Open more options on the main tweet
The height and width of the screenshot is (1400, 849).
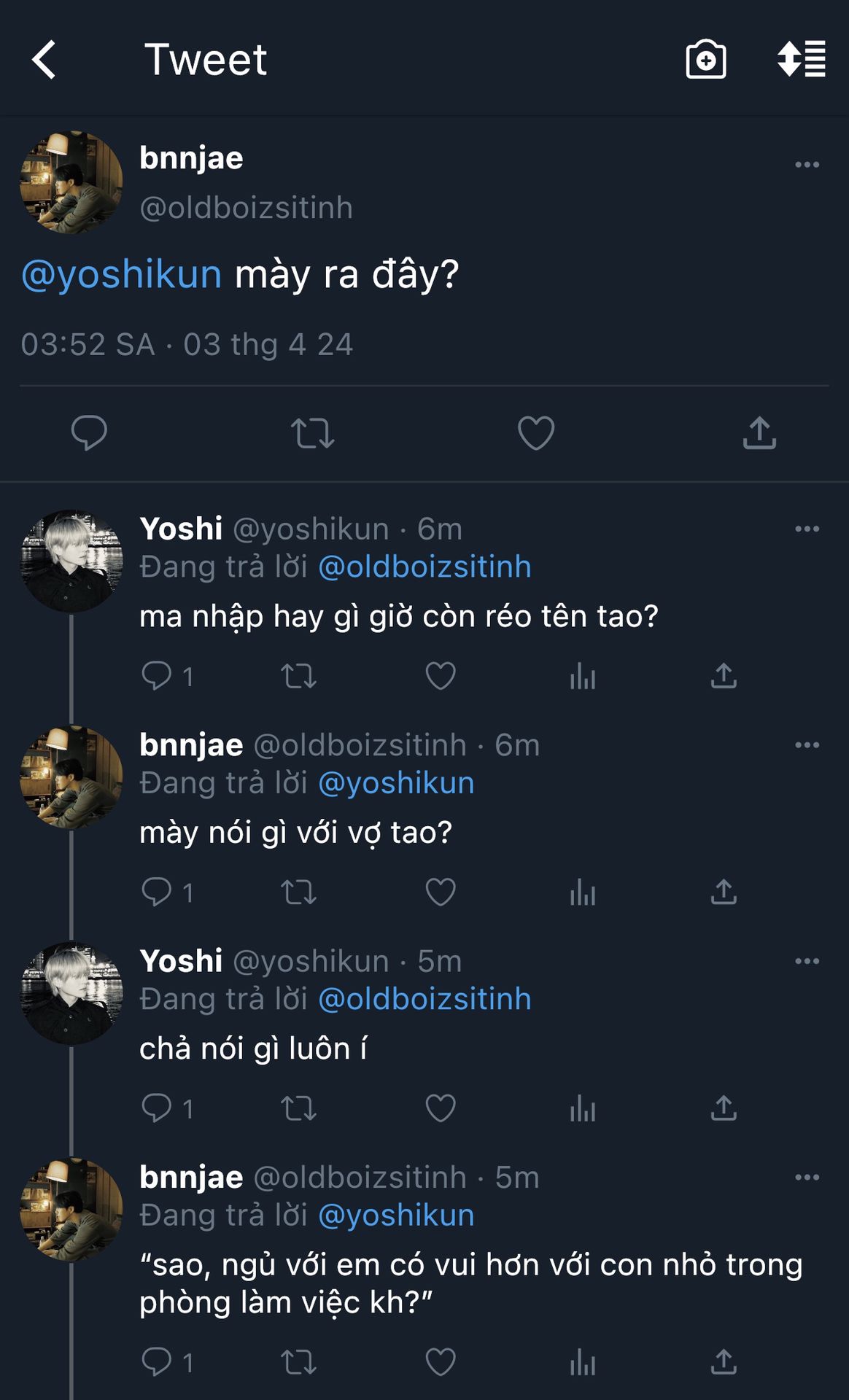click(x=807, y=165)
